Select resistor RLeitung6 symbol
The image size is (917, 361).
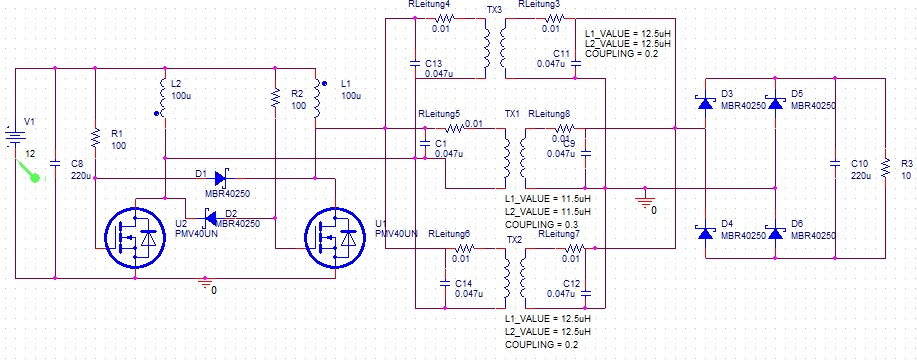click(x=464, y=248)
